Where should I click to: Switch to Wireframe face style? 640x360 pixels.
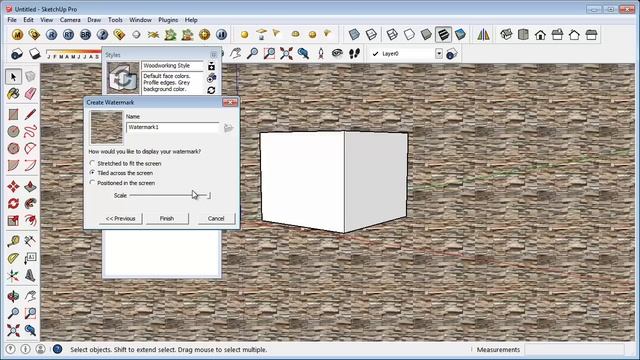pos(392,35)
